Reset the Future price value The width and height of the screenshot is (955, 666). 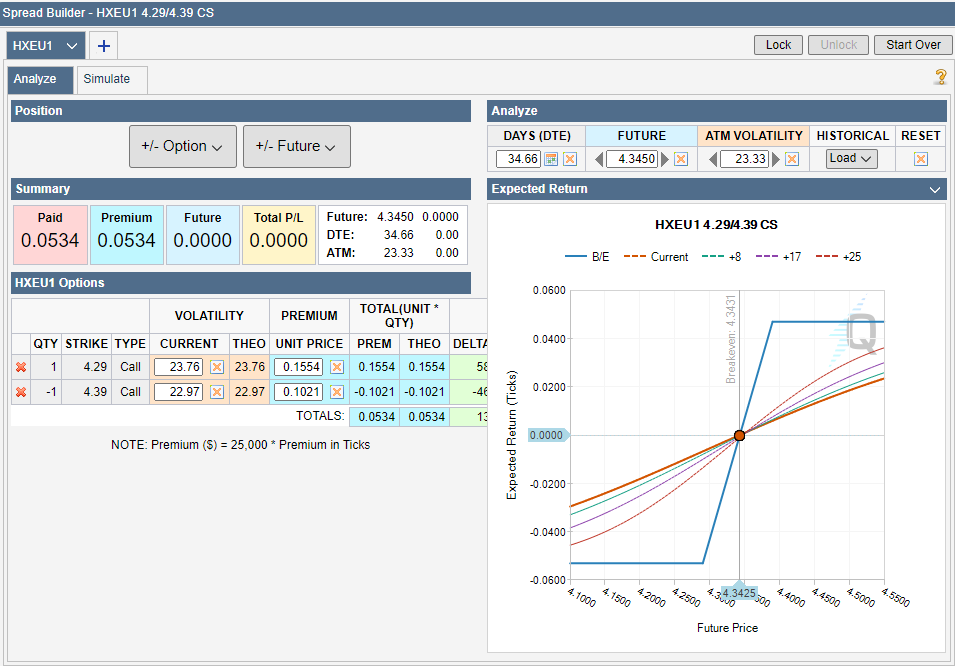[x=681, y=159]
